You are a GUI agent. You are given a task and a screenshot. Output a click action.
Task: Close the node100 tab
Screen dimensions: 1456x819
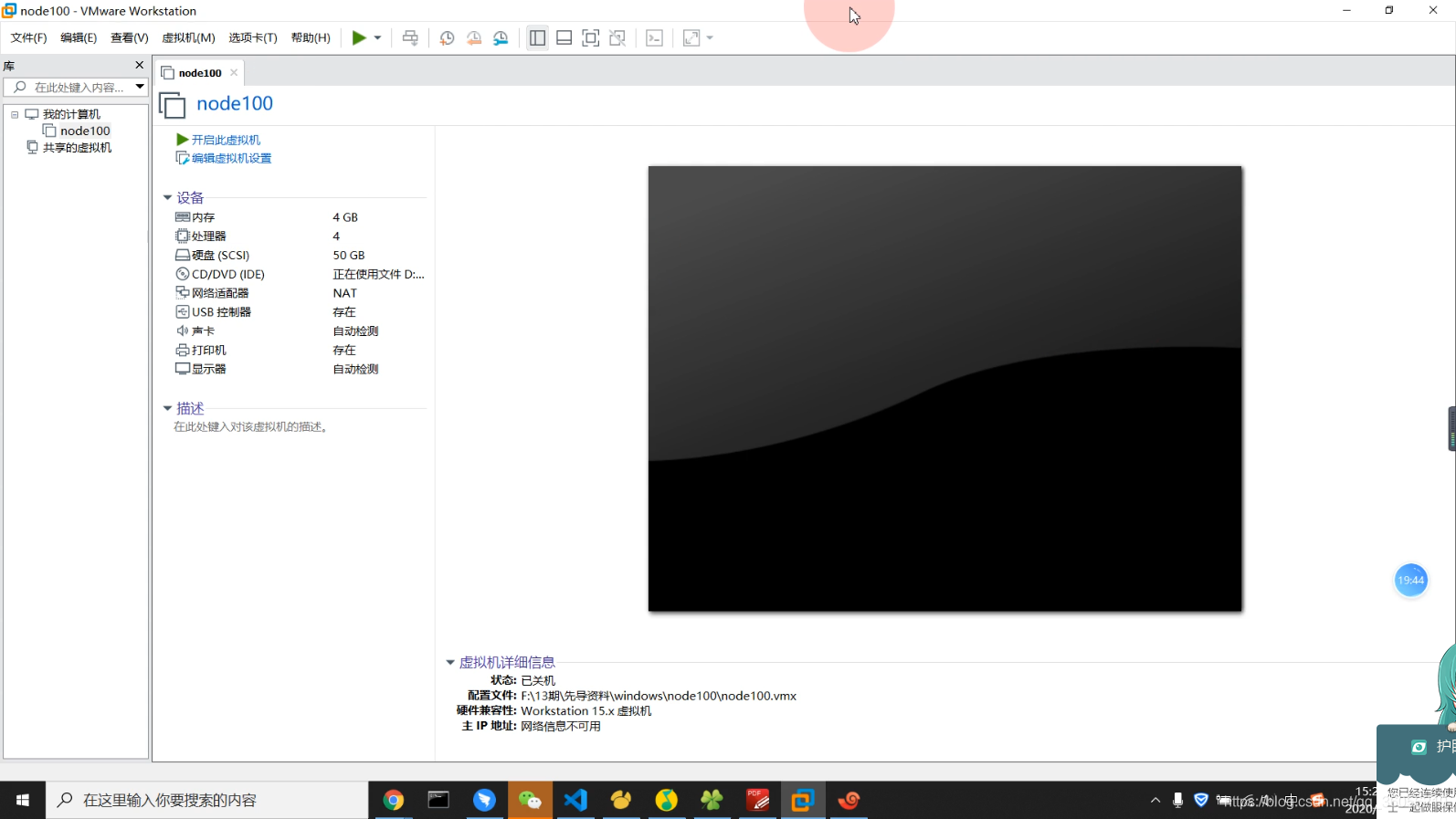point(234,73)
